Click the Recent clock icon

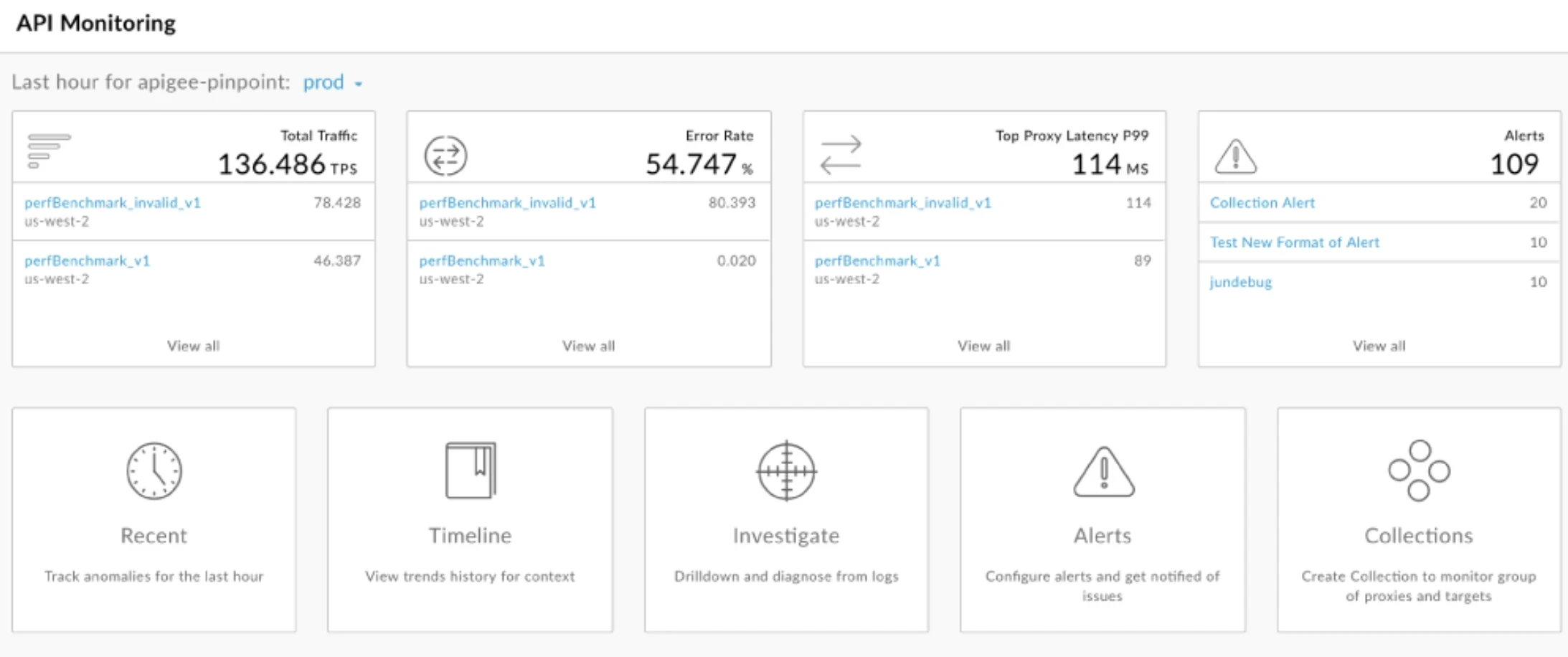point(154,471)
